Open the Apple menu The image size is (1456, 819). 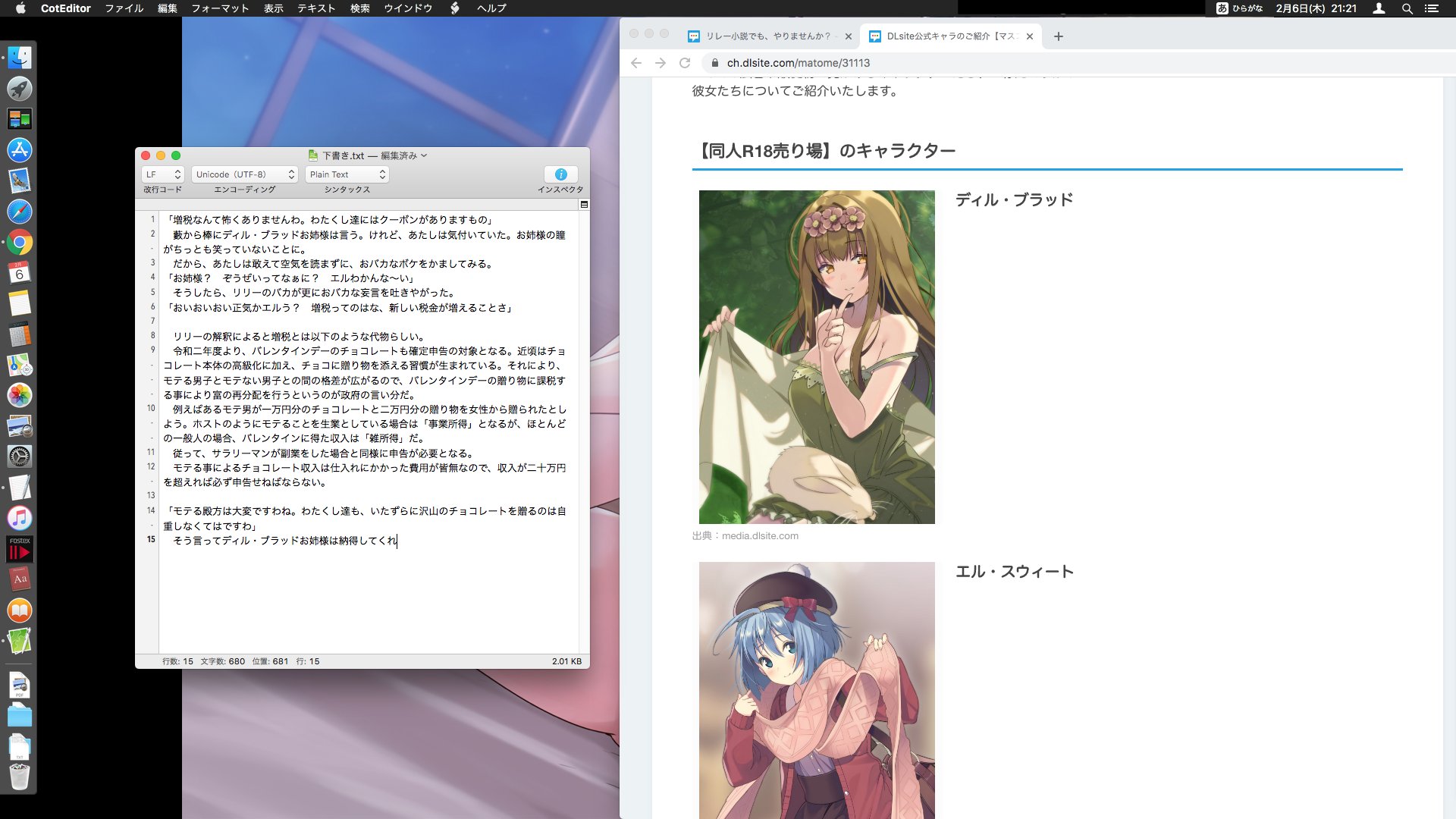[20, 8]
